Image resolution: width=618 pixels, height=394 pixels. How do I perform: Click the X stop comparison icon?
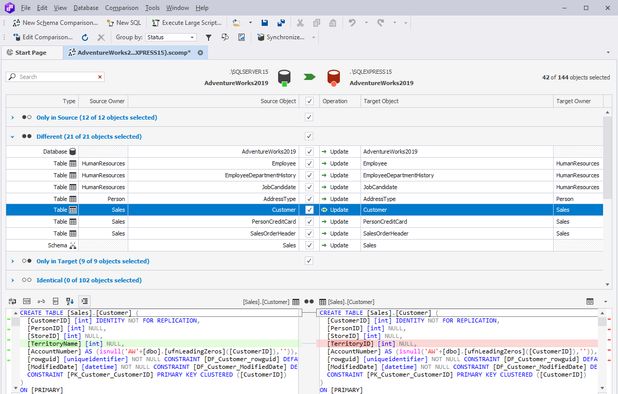101,37
